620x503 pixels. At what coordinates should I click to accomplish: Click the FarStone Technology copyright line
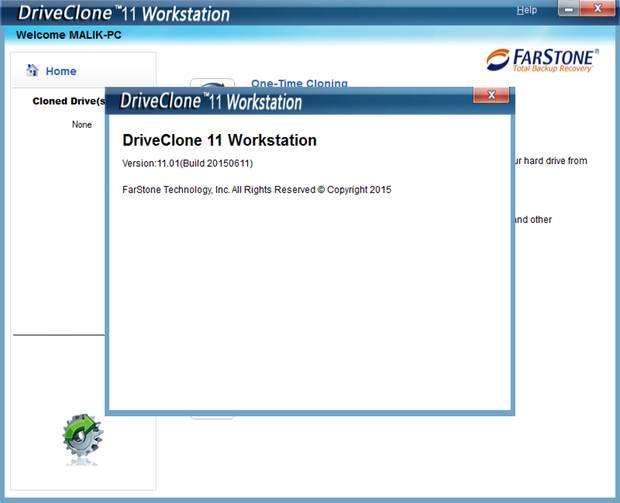[257, 190]
